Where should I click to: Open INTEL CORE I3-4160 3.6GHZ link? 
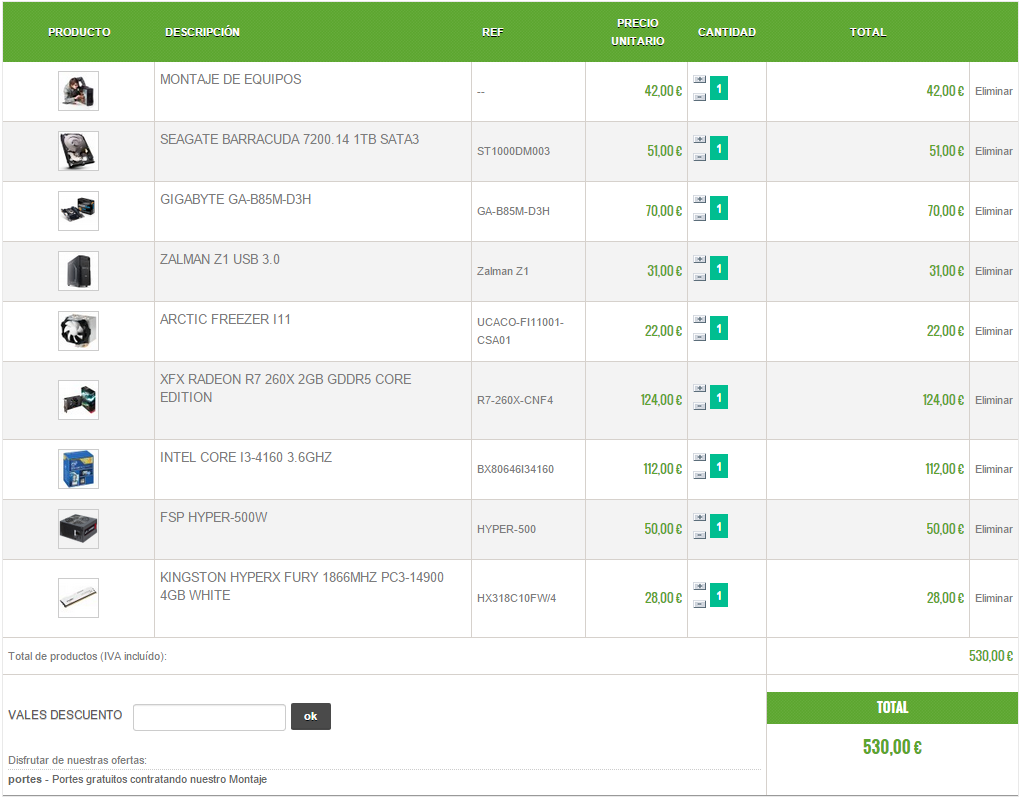246,457
